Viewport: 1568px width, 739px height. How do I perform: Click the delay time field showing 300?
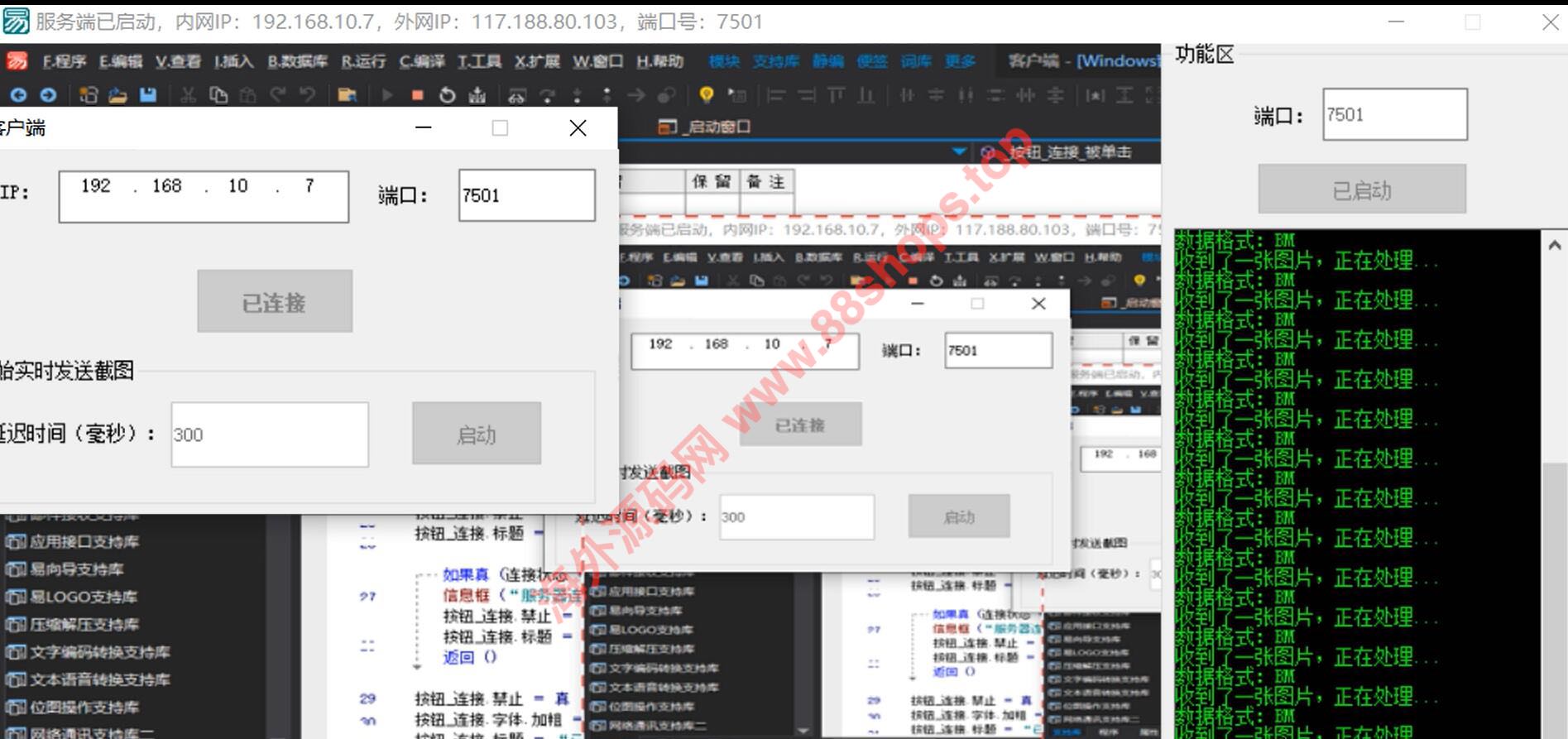(270, 434)
